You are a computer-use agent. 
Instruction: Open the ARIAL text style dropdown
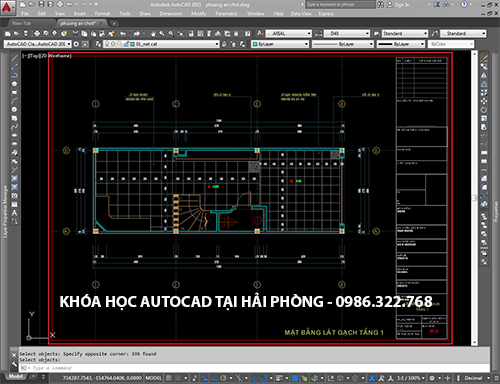click(289, 34)
